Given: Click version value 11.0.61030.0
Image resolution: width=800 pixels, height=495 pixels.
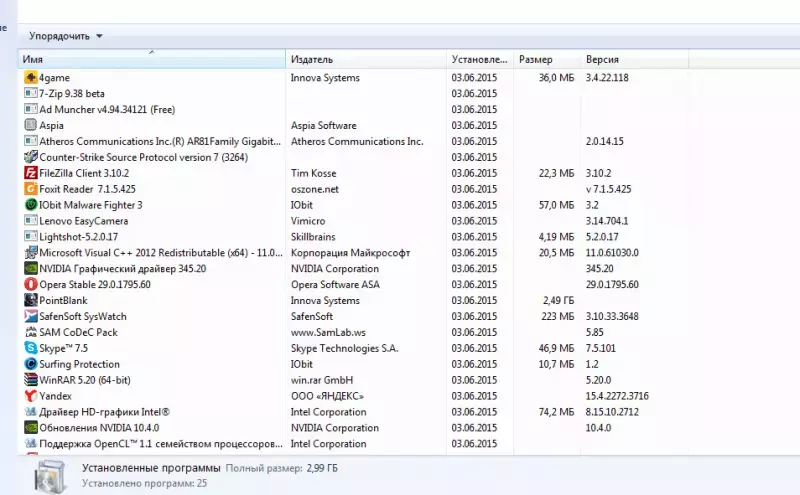Looking at the screenshot, I should [x=612, y=253].
